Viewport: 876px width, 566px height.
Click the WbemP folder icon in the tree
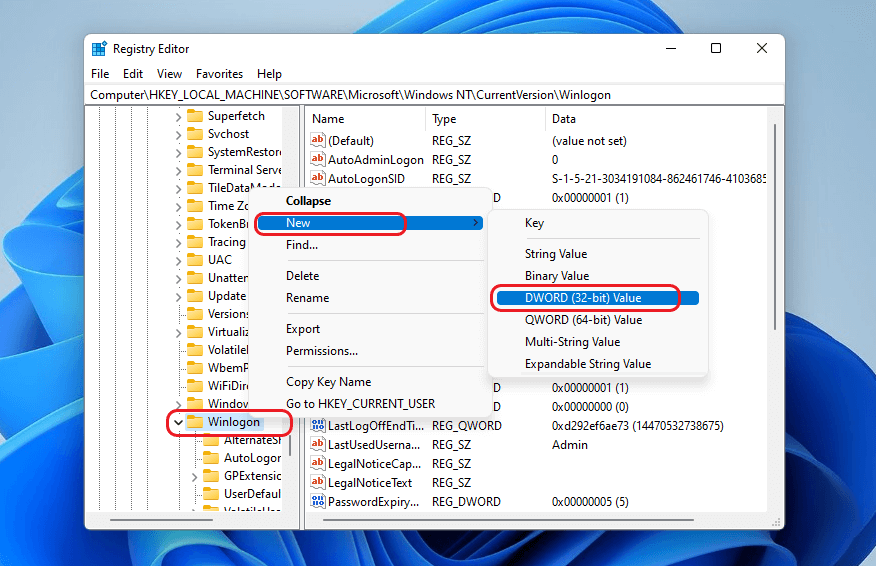[195, 368]
